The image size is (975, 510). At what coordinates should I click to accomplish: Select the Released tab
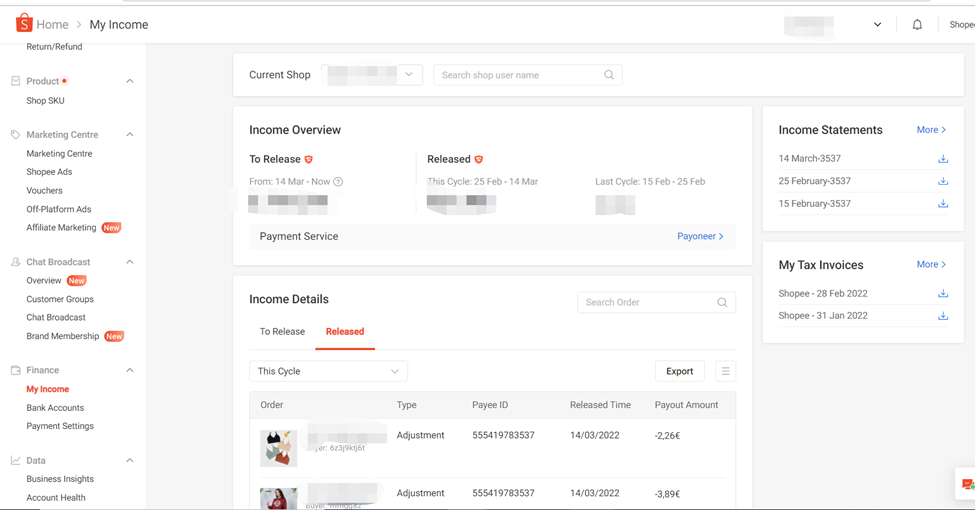tap(345, 332)
